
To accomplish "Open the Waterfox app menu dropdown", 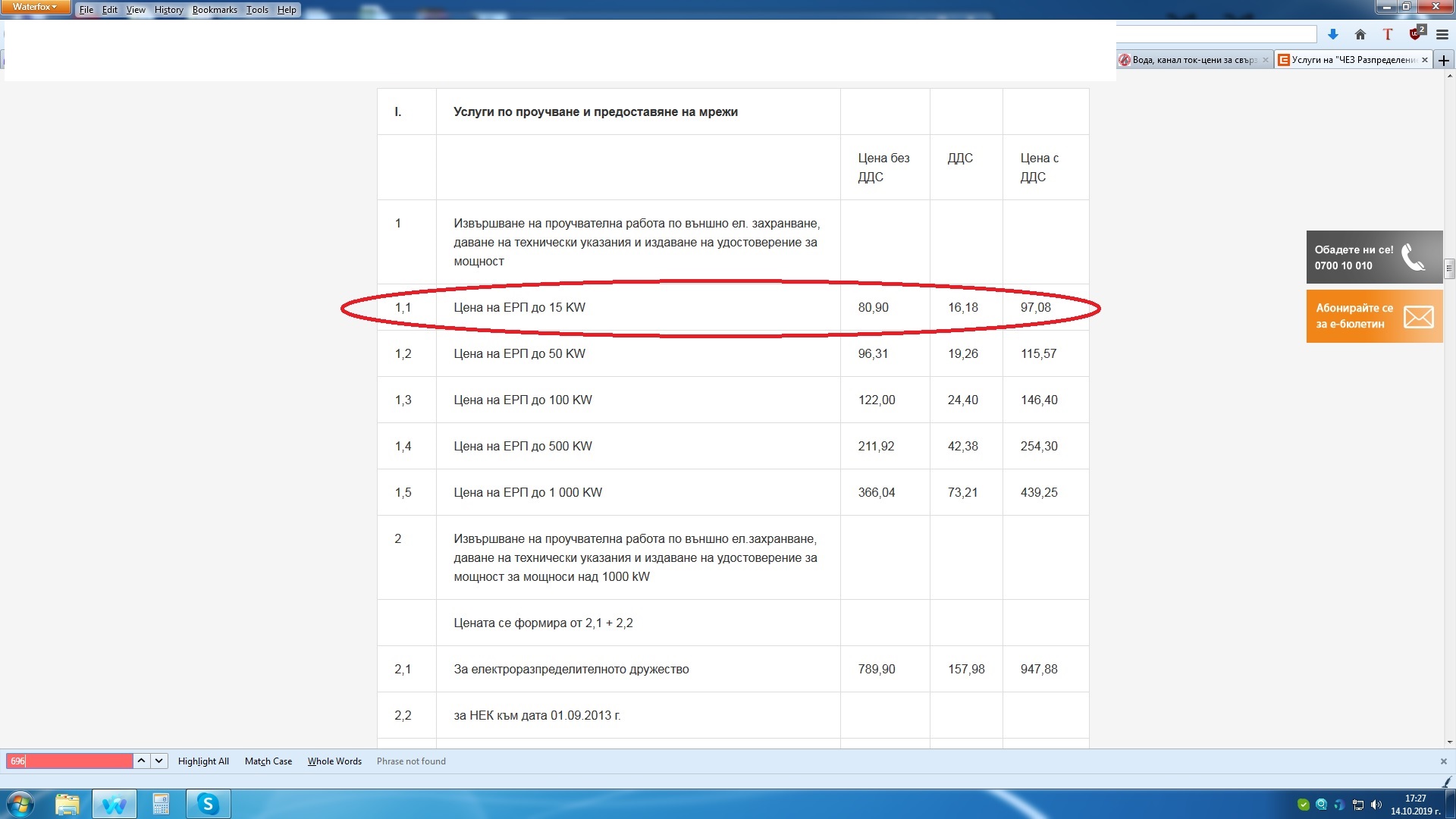I will 35,8.
